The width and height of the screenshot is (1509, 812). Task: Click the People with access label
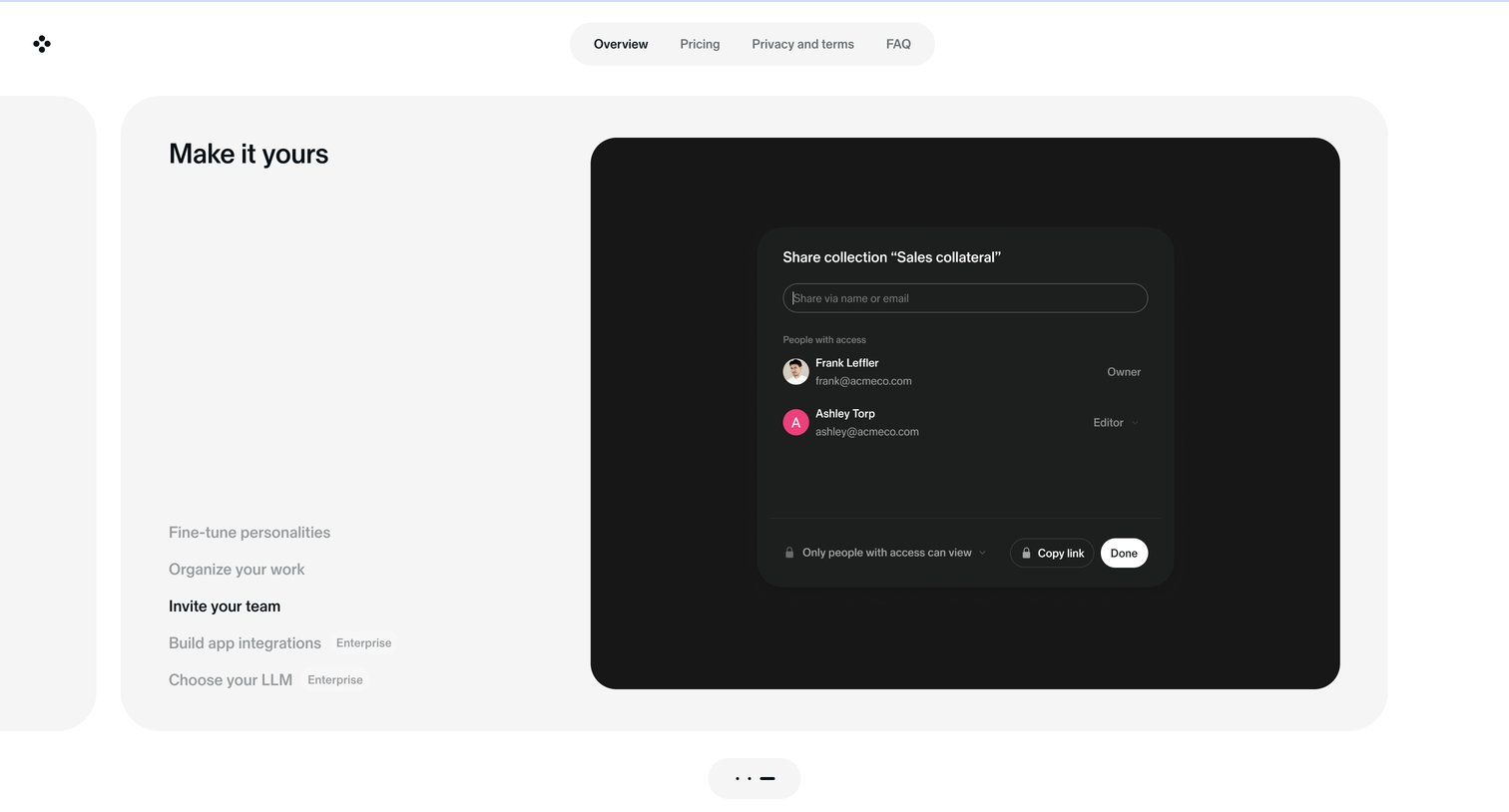tap(824, 340)
